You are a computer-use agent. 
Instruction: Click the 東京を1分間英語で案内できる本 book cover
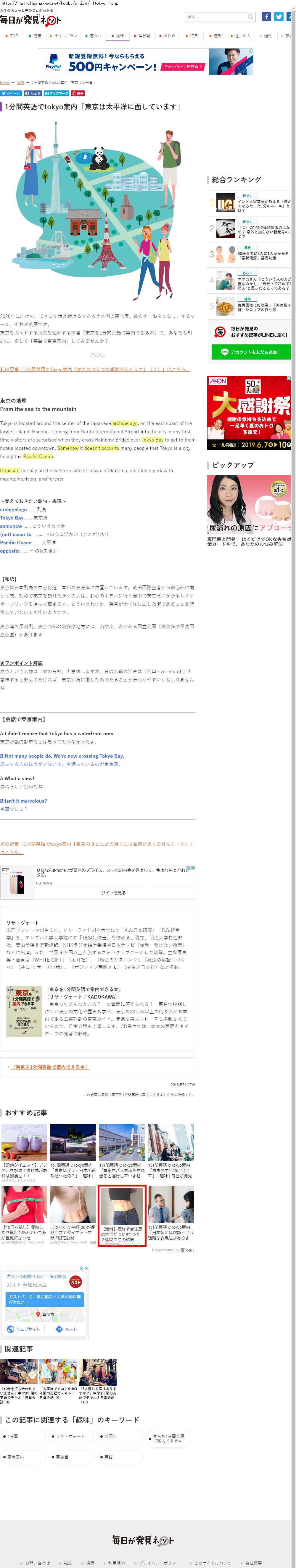coord(24,1011)
